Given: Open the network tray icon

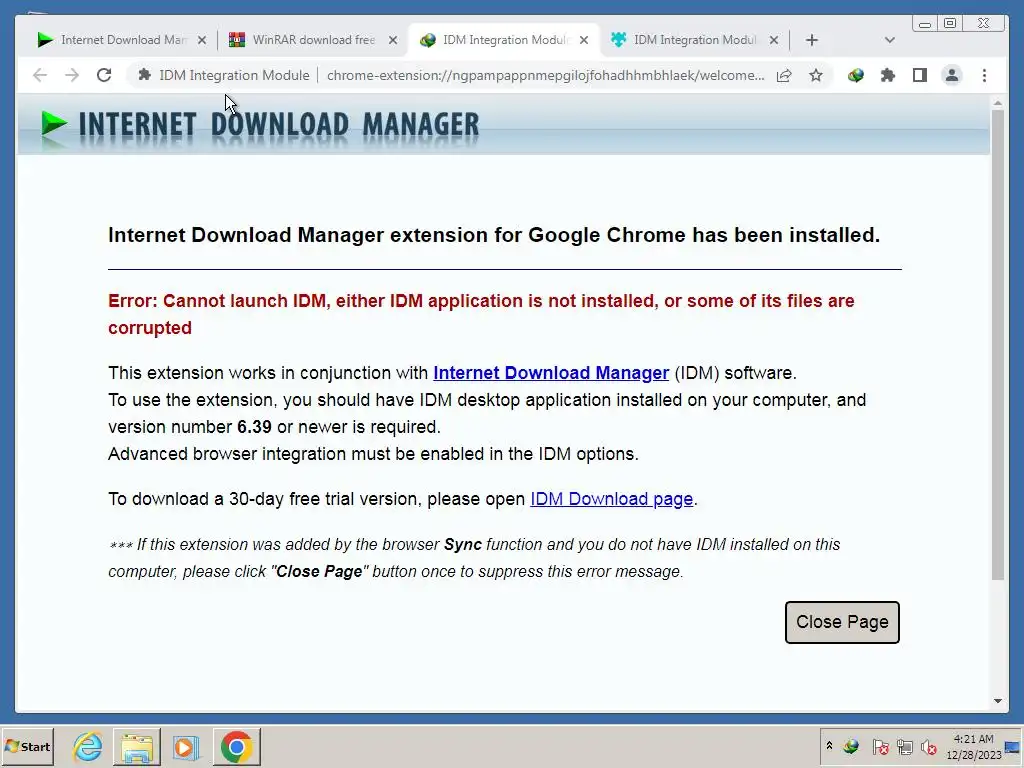Looking at the screenshot, I should (904, 746).
